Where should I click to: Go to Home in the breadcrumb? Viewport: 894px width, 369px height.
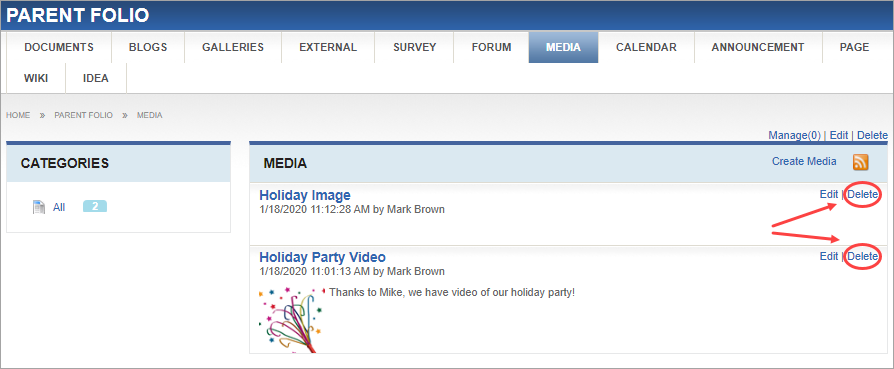(x=18, y=115)
